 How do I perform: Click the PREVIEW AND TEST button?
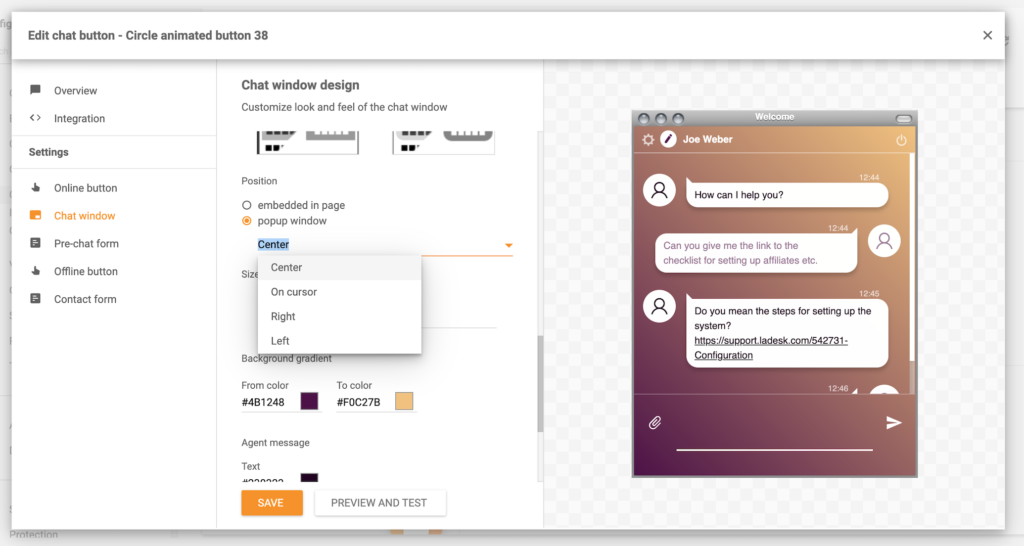tap(379, 503)
